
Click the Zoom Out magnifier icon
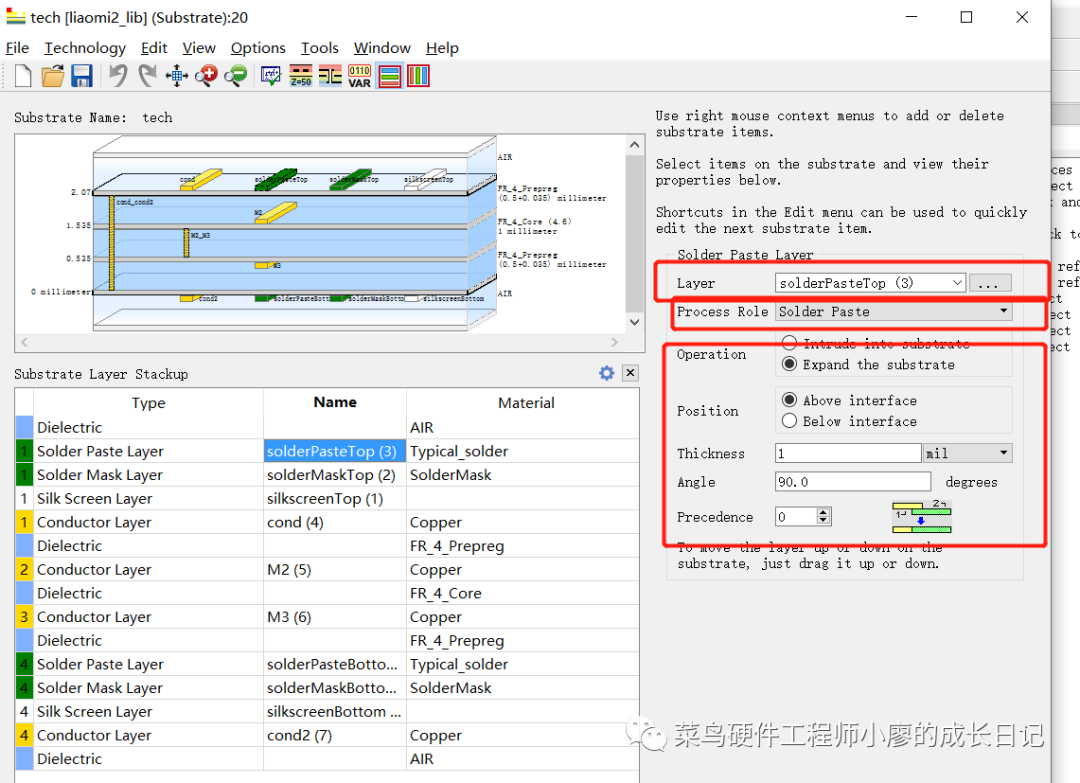[x=236, y=76]
